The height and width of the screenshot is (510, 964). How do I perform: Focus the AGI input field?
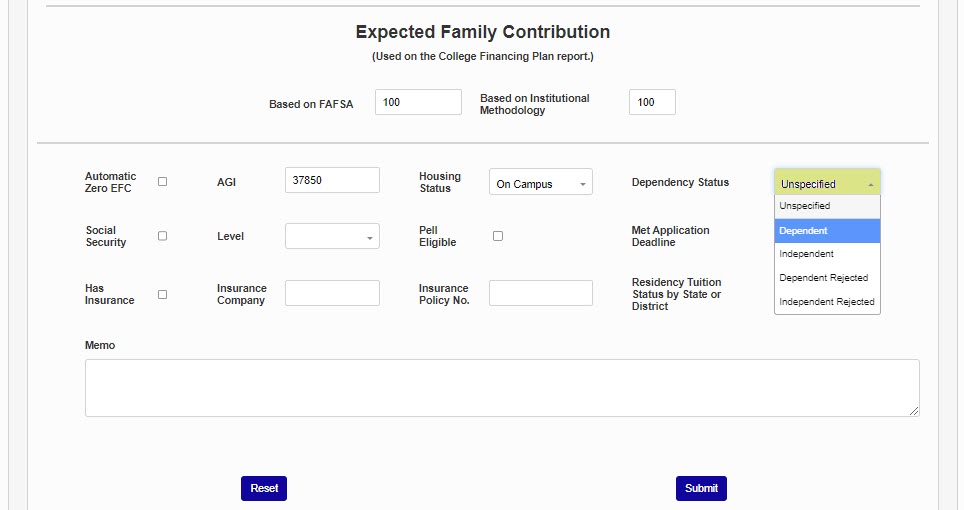click(332, 181)
